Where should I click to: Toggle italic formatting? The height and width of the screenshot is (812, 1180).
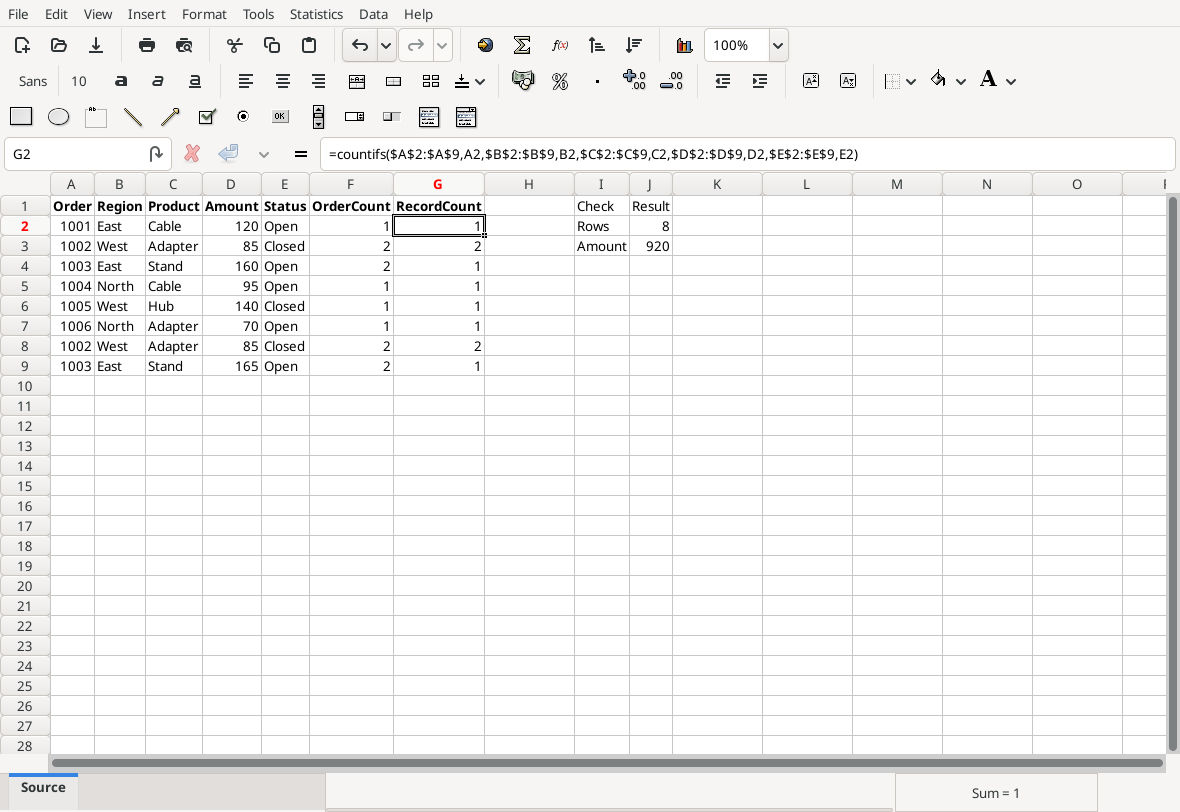[x=157, y=81]
